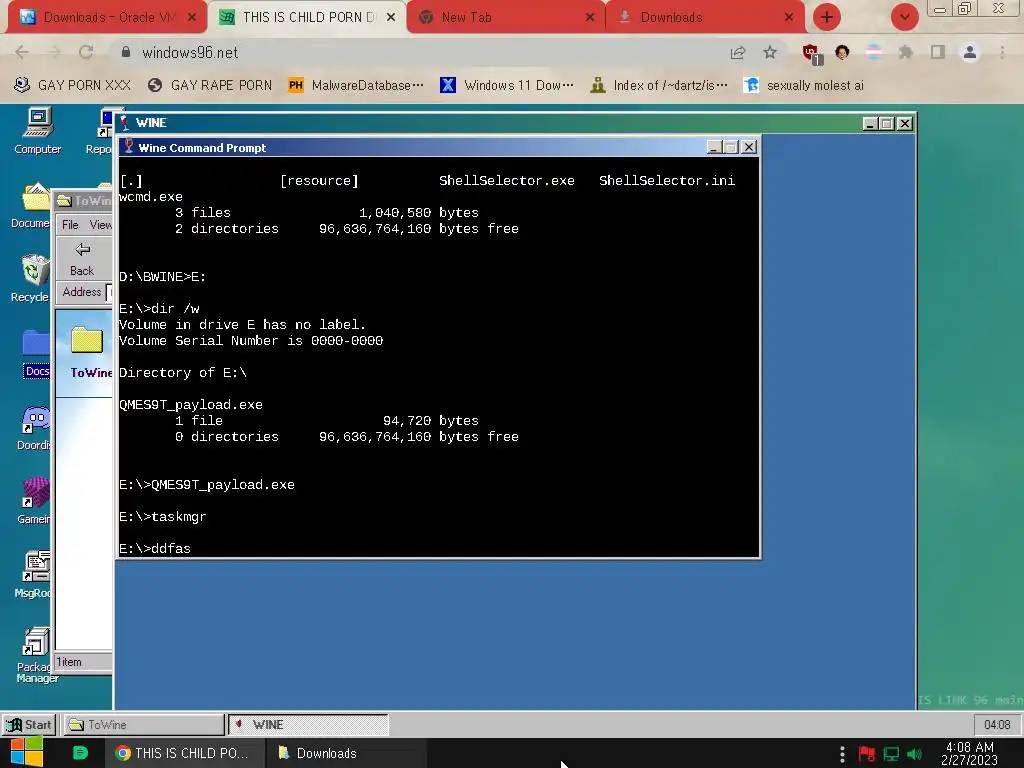Image resolution: width=1024 pixels, height=768 pixels.
Task: Click the green app icon on host taskbar
Action: pos(80,753)
